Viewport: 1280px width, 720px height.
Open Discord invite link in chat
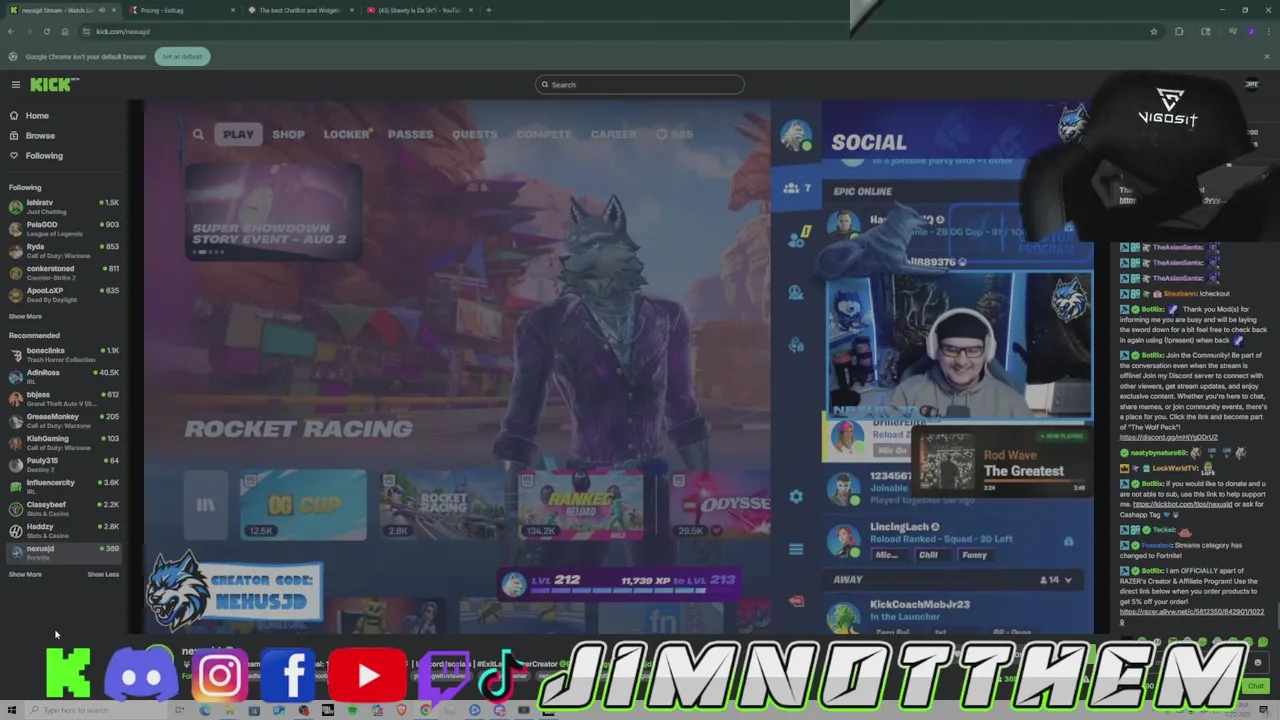1168,438
